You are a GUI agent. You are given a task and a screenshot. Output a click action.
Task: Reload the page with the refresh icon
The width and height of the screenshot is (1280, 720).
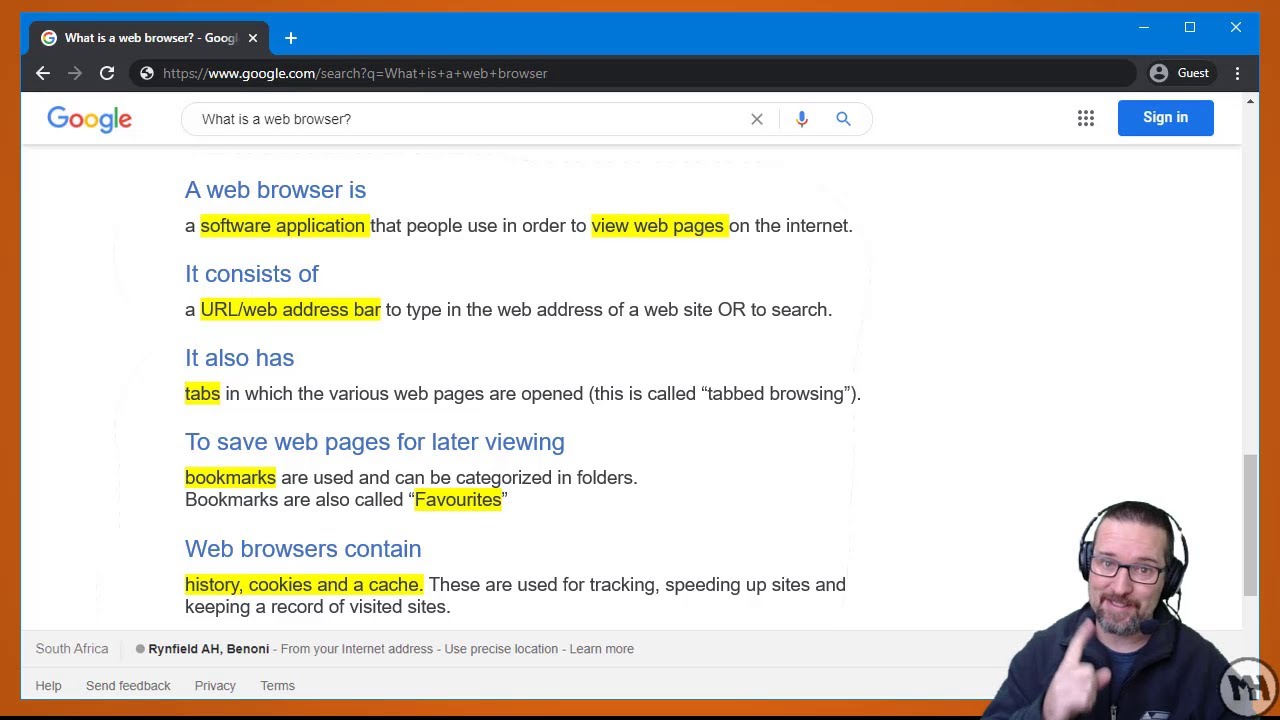(107, 73)
